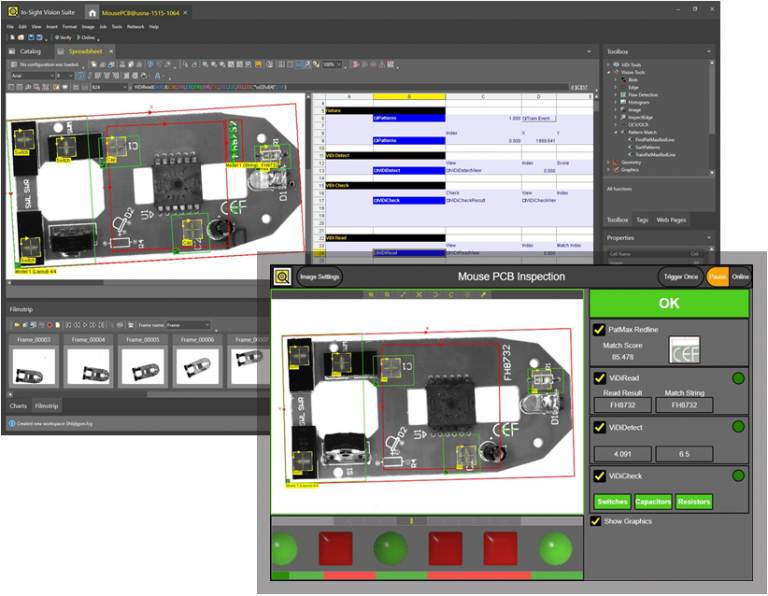Click the orange Pause toggle button
This screenshot has width=768, height=596.
click(x=718, y=277)
